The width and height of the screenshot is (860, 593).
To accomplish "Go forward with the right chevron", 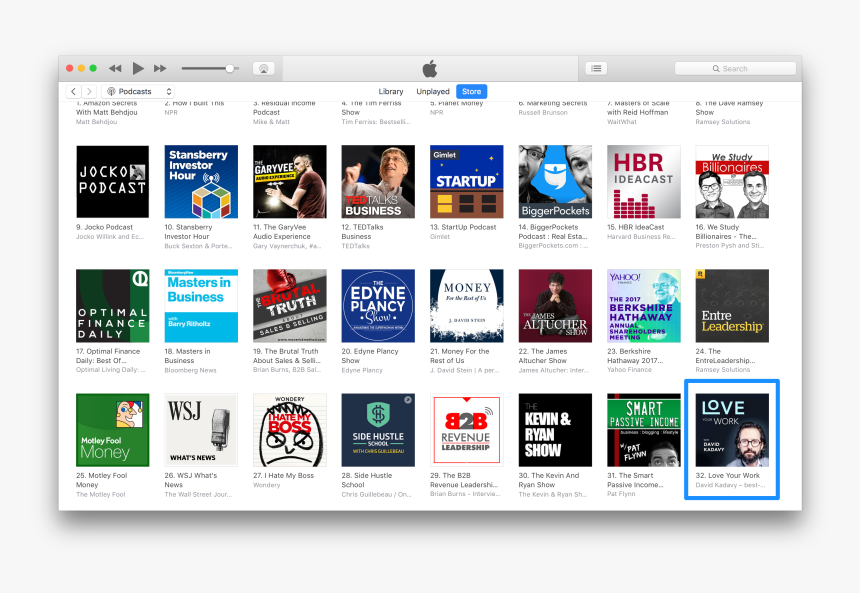I will point(89,92).
